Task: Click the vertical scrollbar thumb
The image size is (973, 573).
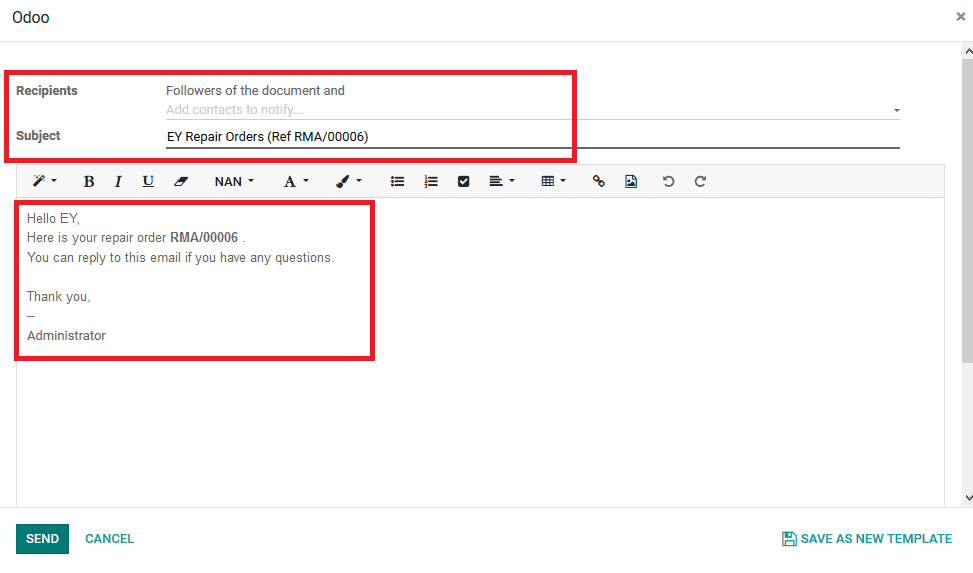Action: tap(967, 211)
